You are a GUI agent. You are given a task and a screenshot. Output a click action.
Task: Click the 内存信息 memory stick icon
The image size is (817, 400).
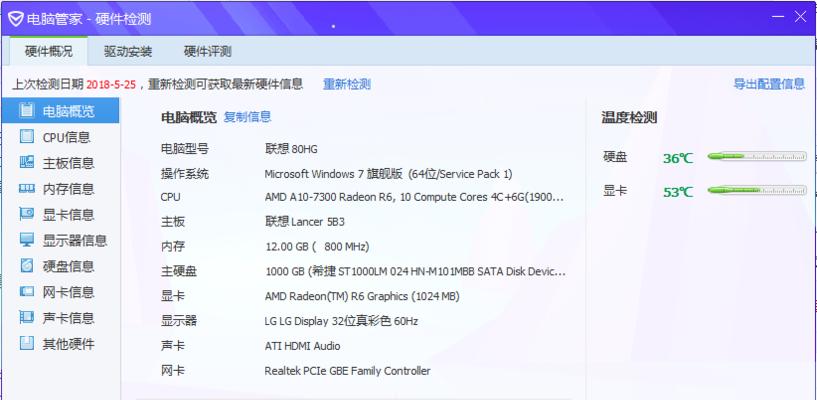[x=27, y=188]
